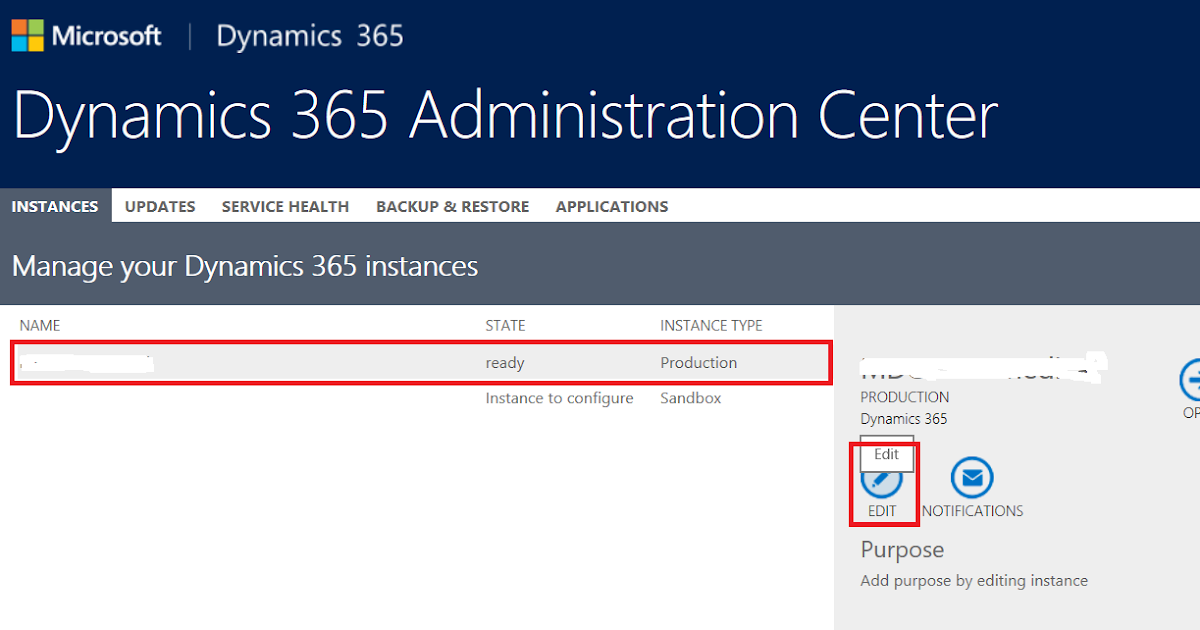The height and width of the screenshot is (630, 1200).
Task: Click the STATE column header
Action: pos(505,325)
